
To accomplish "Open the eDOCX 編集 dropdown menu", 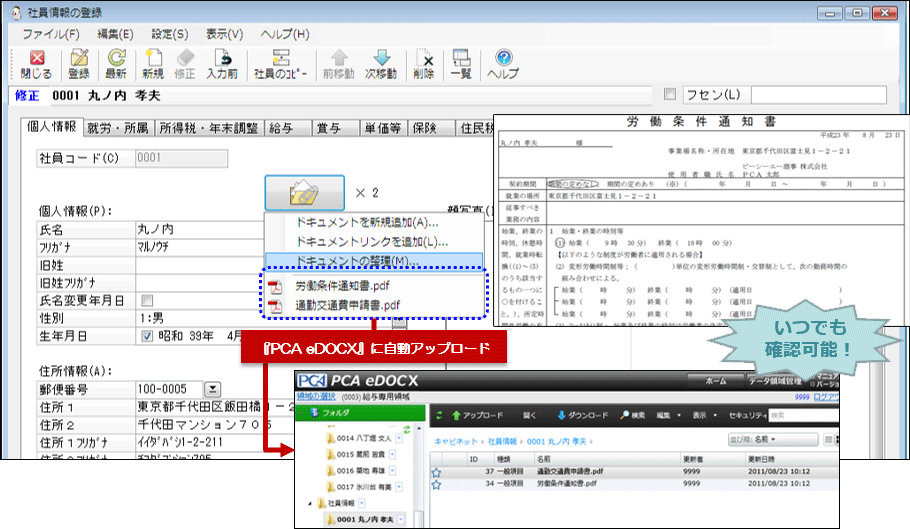I will point(669,415).
